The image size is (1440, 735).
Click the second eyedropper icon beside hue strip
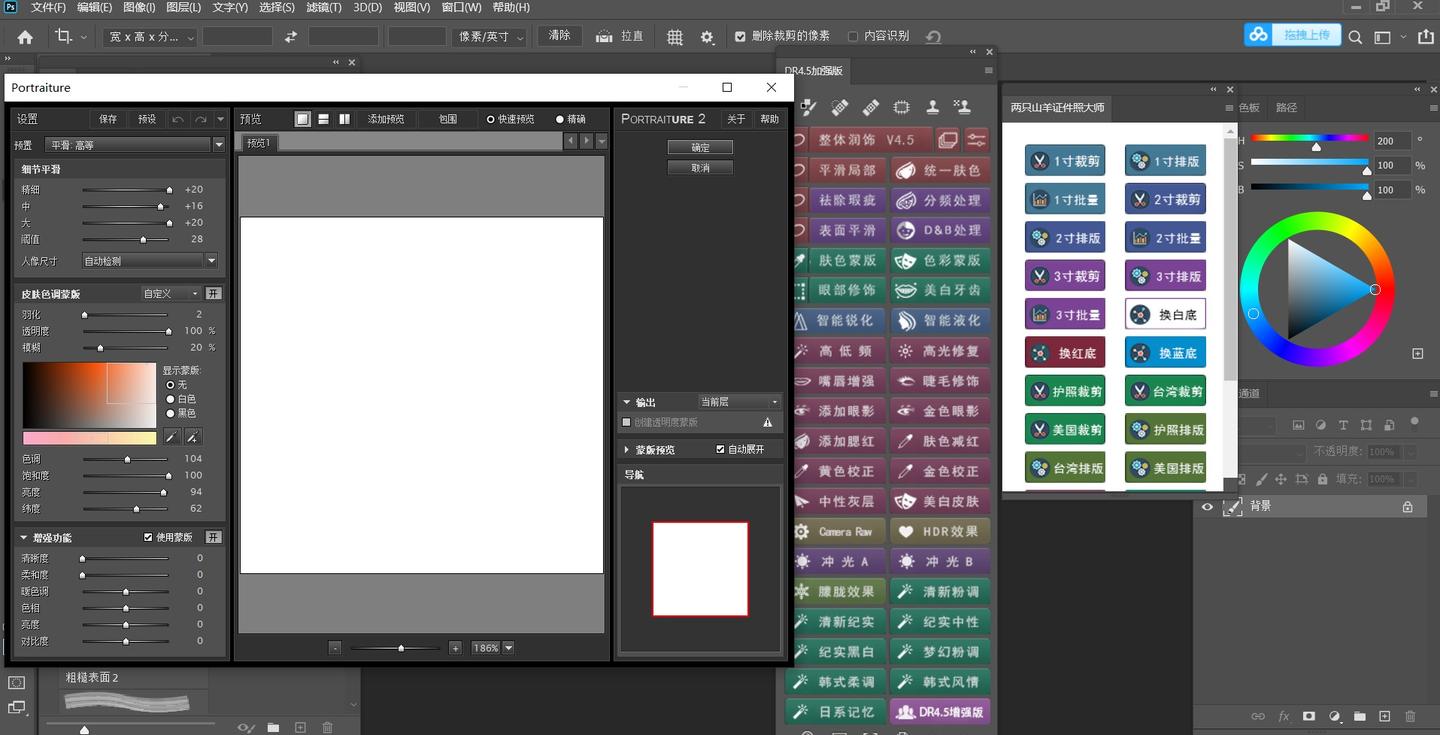click(194, 437)
